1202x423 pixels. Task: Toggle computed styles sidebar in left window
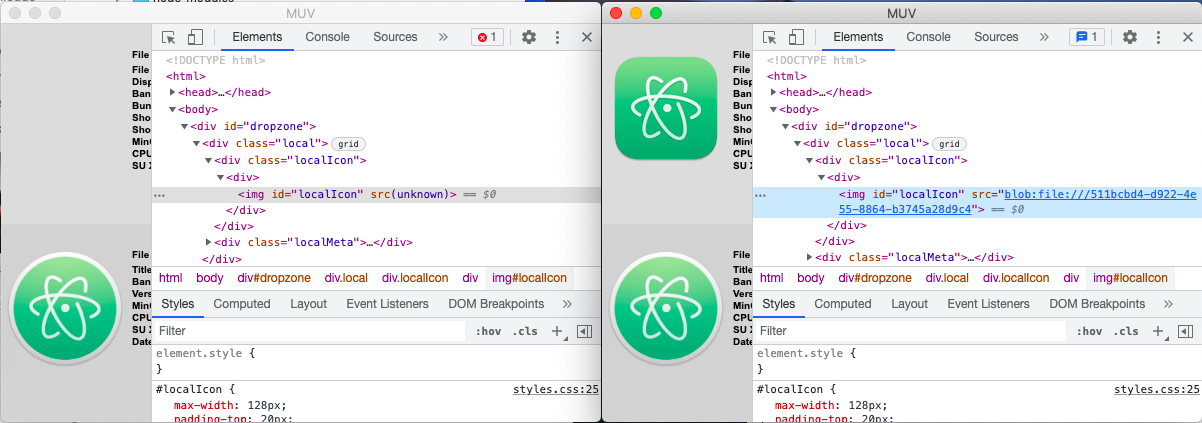click(x=585, y=331)
